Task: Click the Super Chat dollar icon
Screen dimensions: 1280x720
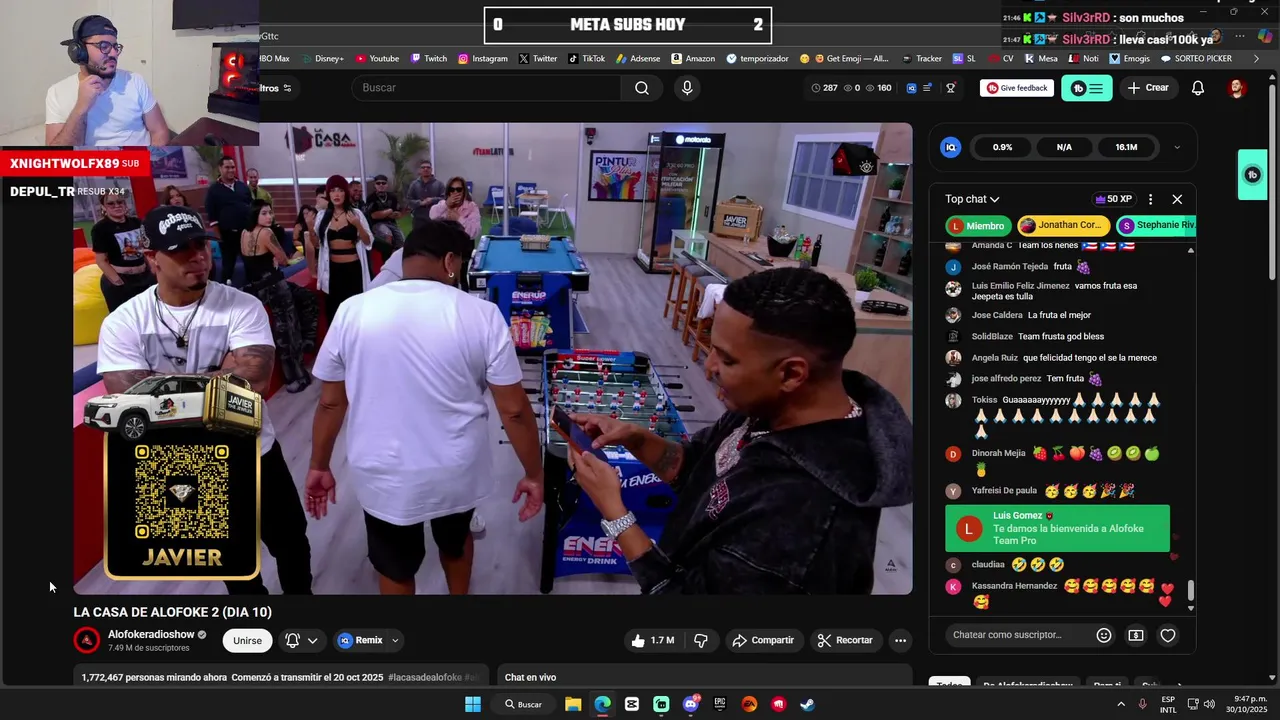Action: tap(1136, 635)
